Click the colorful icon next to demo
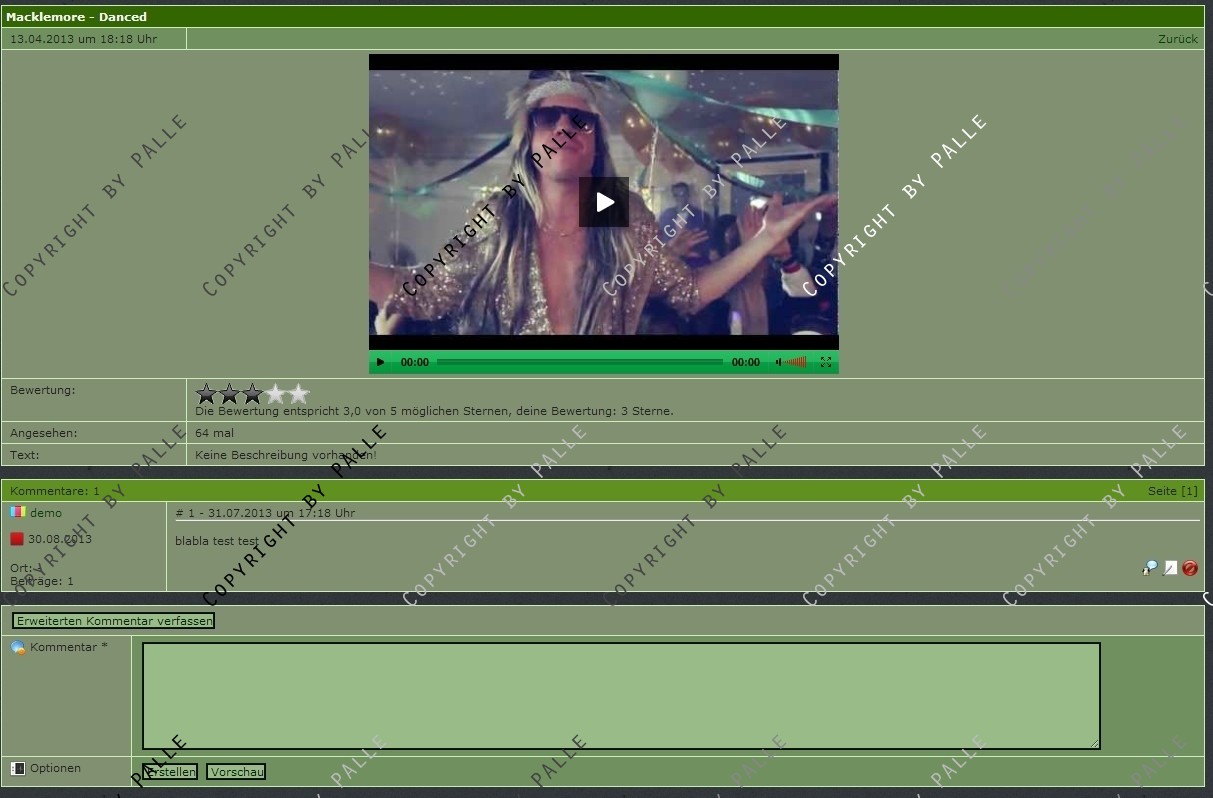 tap(17, 512)
